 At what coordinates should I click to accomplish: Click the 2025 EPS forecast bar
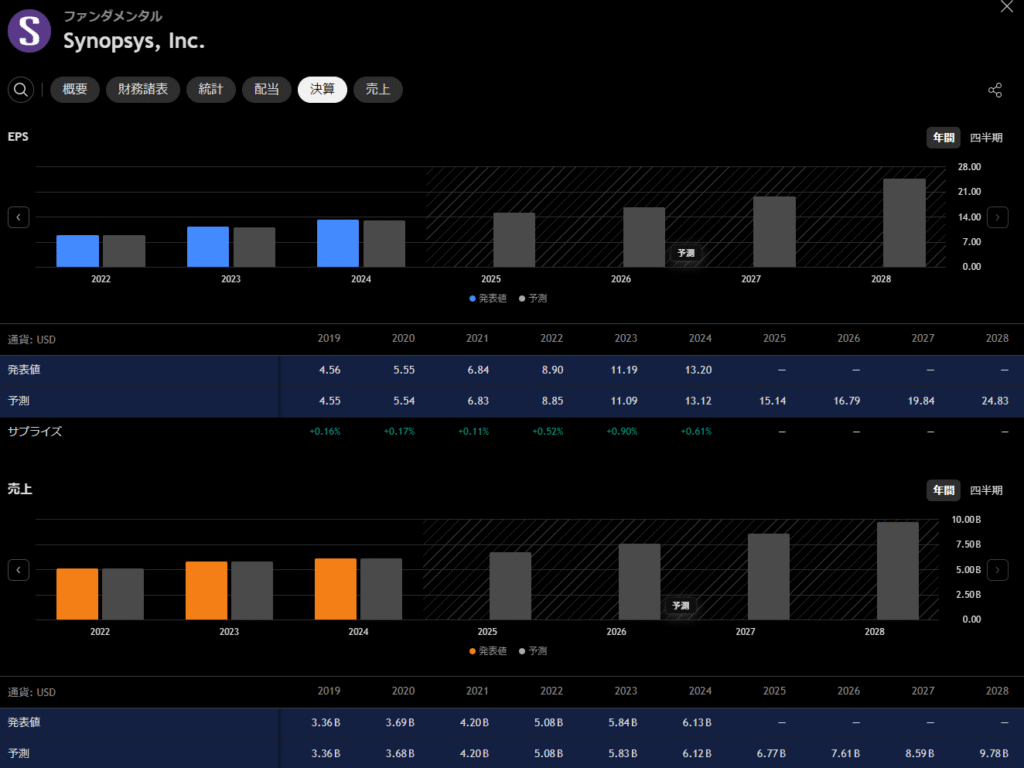(x=514, y=240)
